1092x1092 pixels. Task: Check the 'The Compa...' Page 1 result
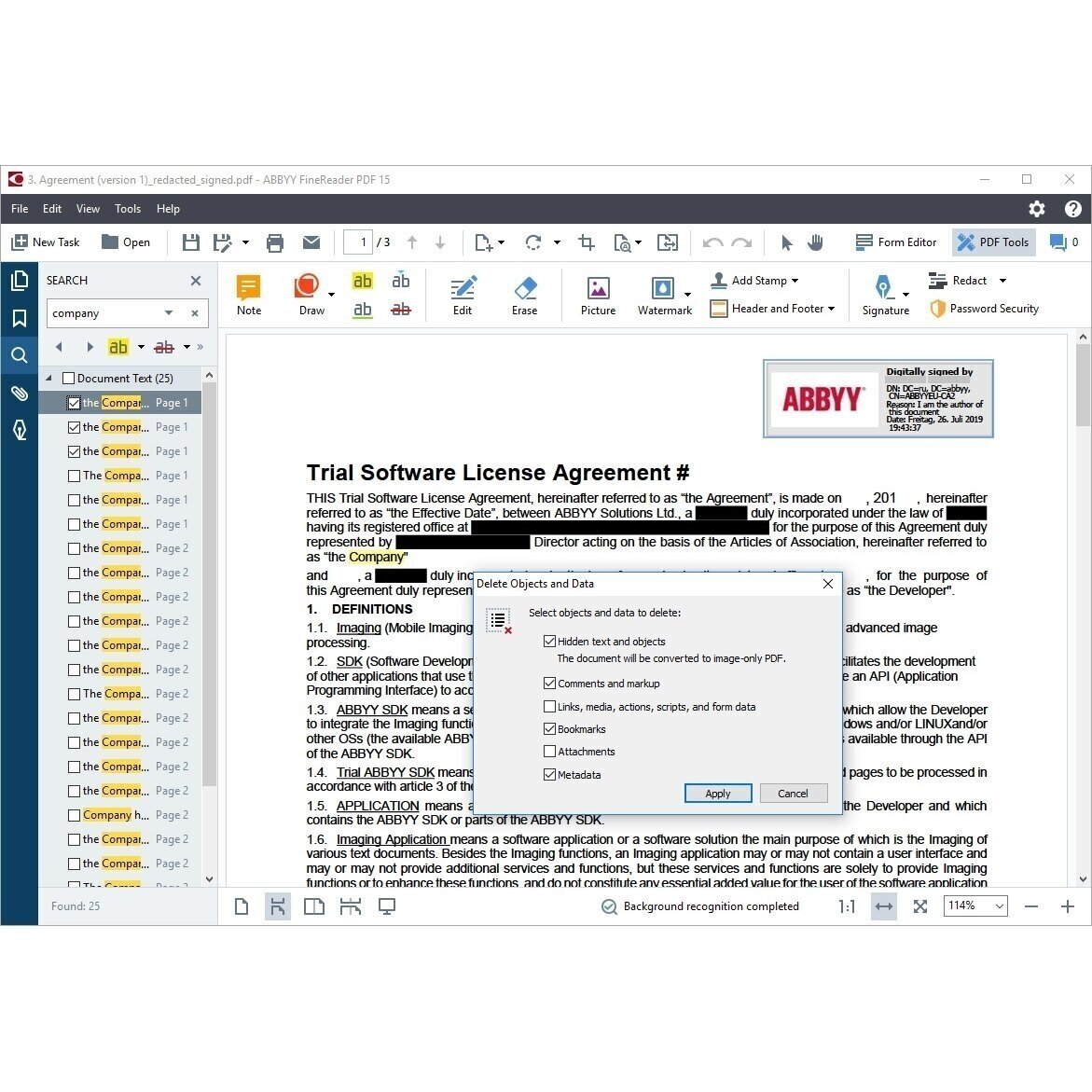tap(74, 476)
